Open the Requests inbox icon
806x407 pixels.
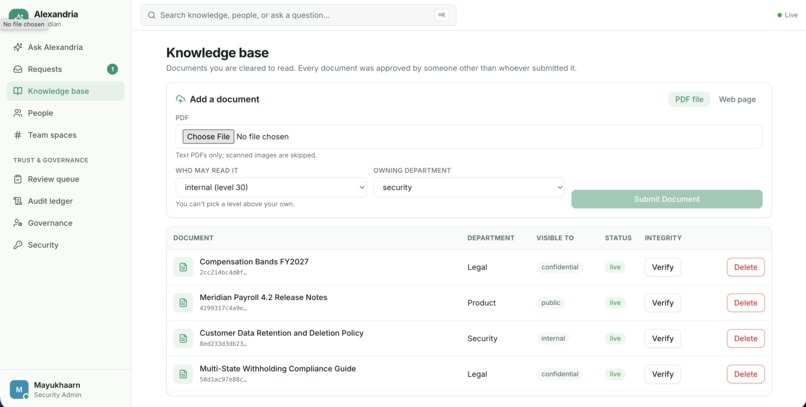(x=17, y=69)
